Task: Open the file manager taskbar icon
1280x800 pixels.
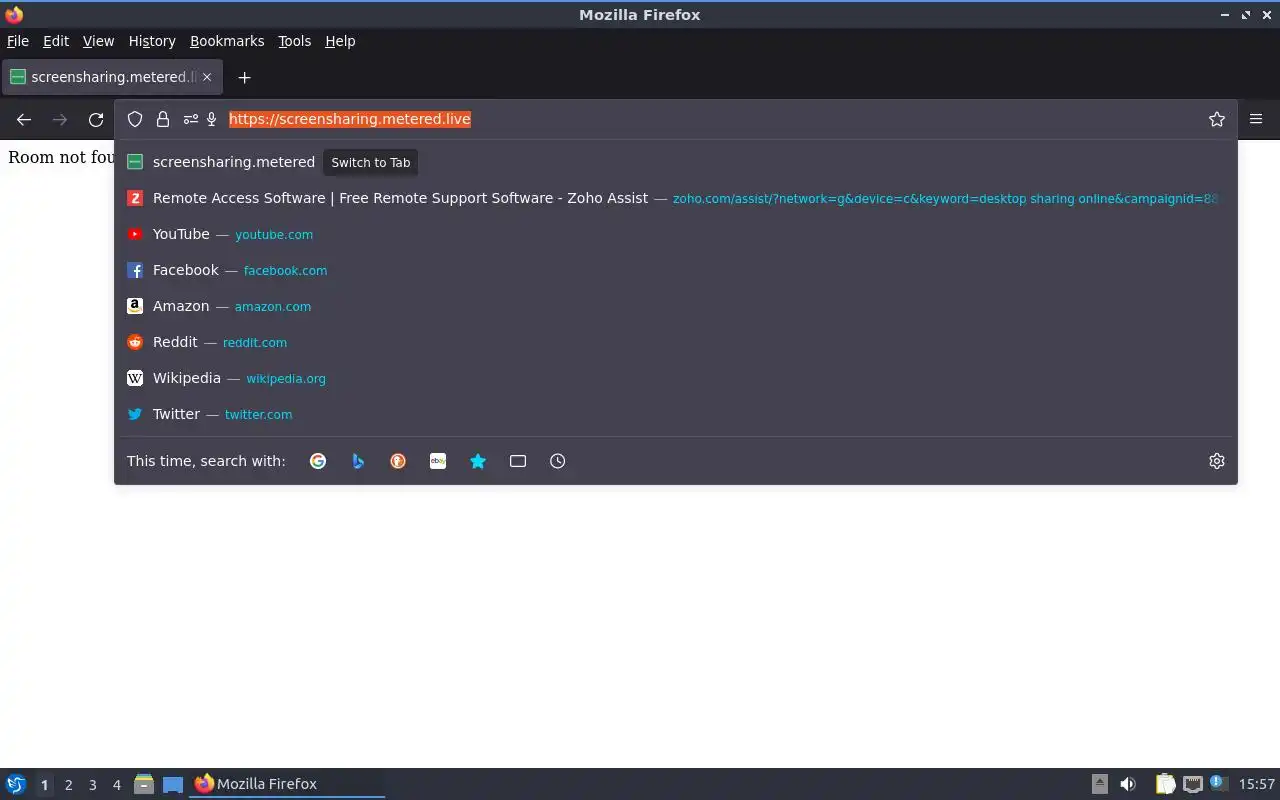Action: point(144,784)
